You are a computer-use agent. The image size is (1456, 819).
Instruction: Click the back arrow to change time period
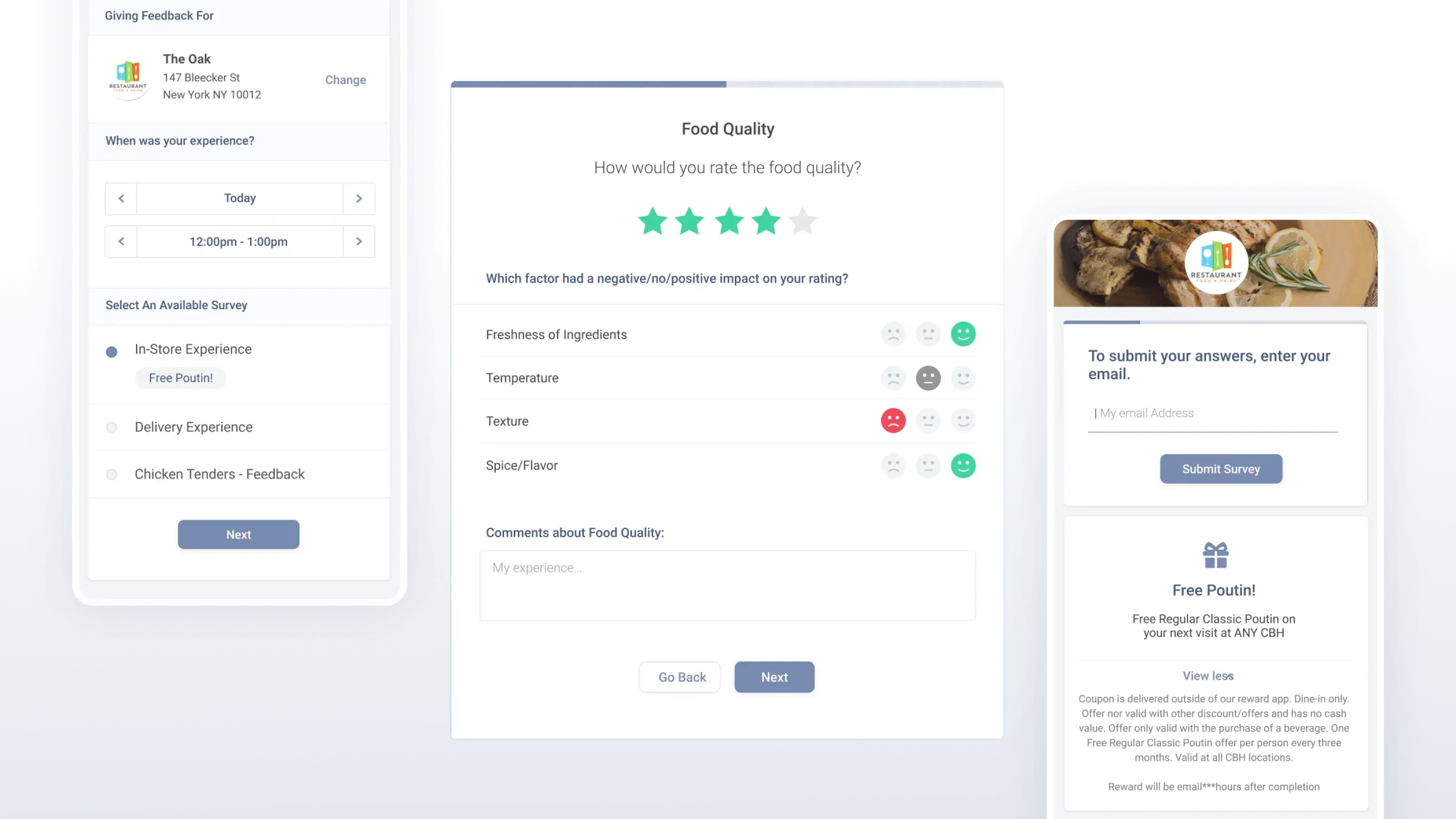(x=121, y=241)
